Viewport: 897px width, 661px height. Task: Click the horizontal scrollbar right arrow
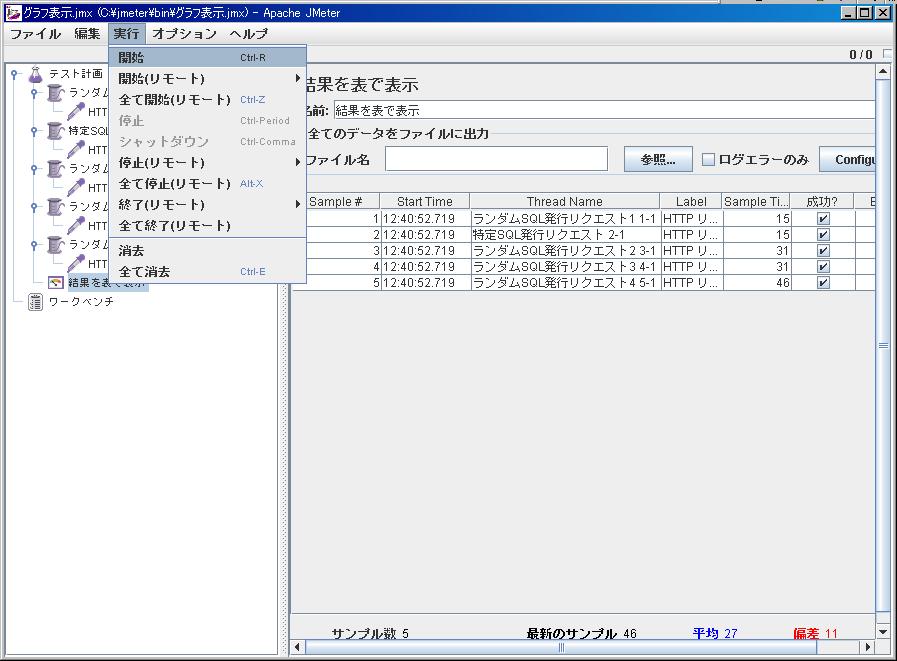[x=868, y=647]
